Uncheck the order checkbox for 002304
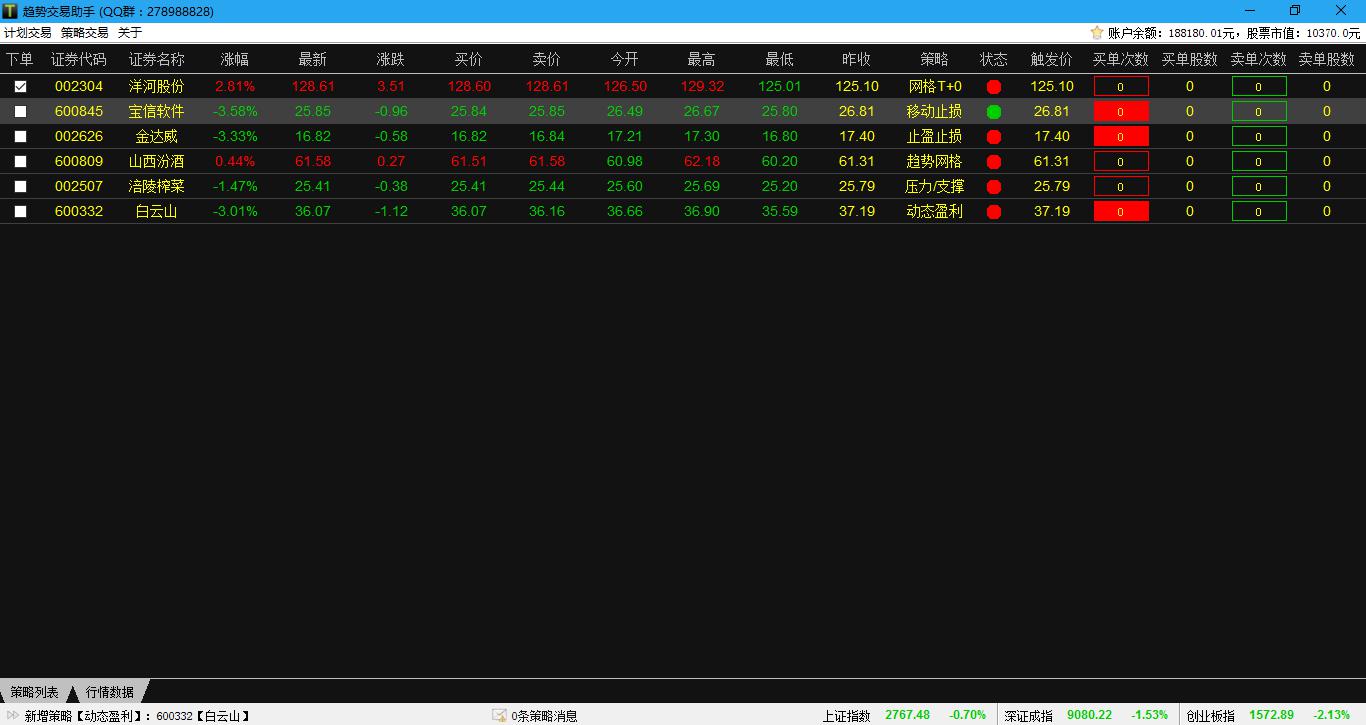1366x725 pixels. (x=20, y=87)
